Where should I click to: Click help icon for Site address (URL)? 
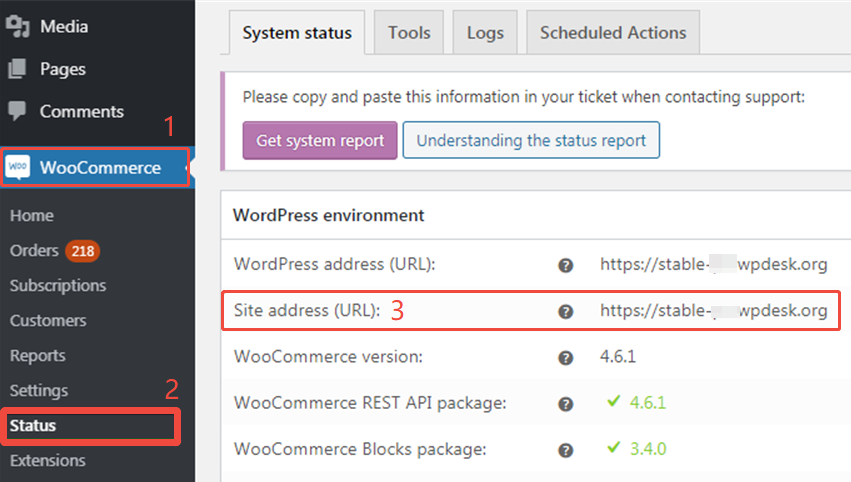(x=566, y=312)
